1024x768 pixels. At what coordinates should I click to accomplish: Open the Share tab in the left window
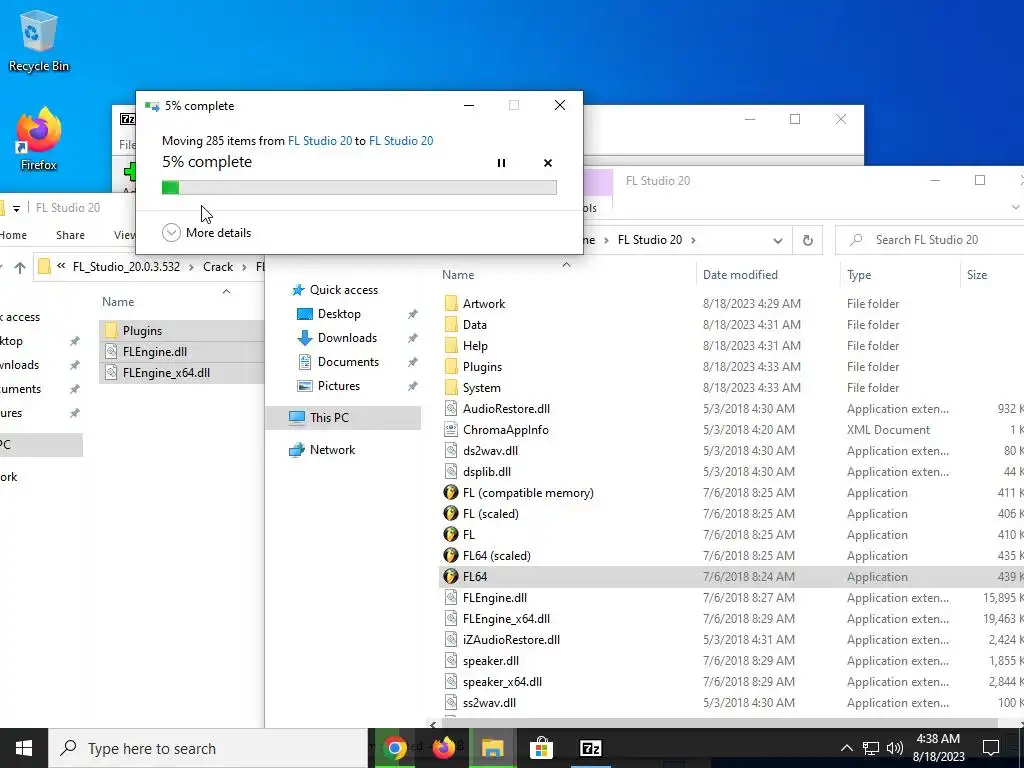70,235
